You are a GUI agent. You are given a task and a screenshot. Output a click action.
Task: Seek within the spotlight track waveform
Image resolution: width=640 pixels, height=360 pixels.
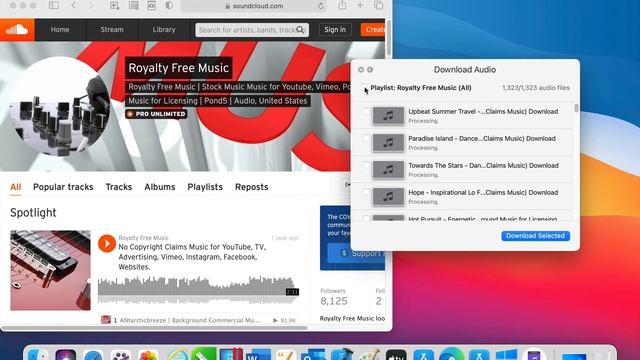[198, 290]
